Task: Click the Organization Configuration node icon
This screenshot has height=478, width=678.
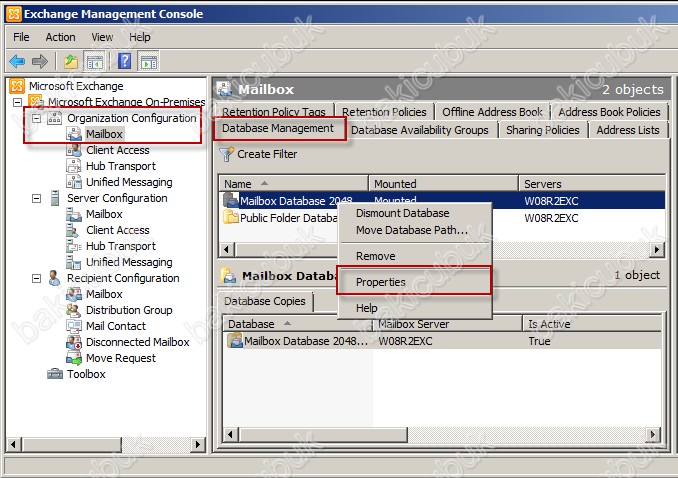Action: (x=54, y=118)
